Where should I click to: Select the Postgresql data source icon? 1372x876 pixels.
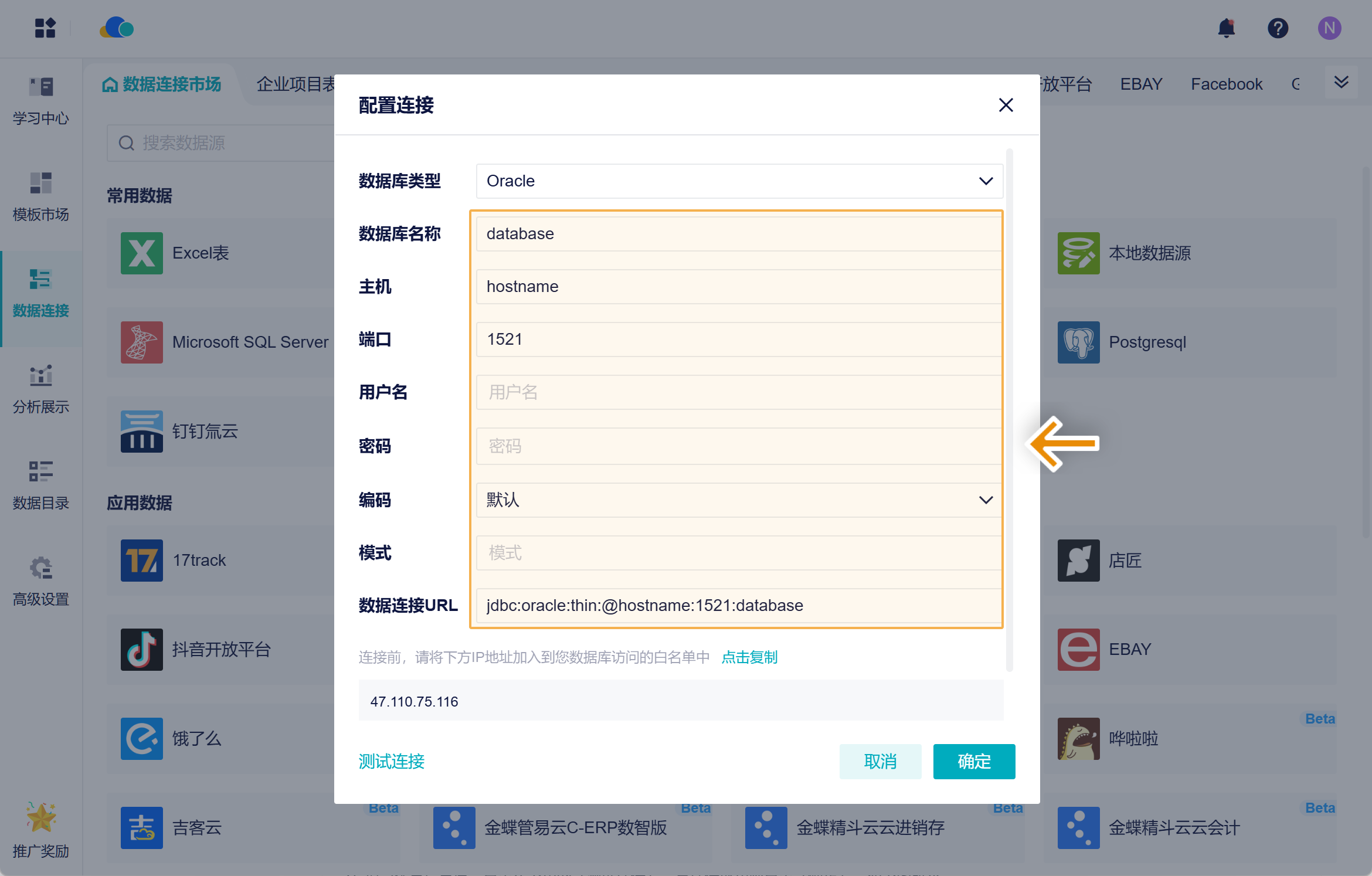click(x=1078, y=342)
